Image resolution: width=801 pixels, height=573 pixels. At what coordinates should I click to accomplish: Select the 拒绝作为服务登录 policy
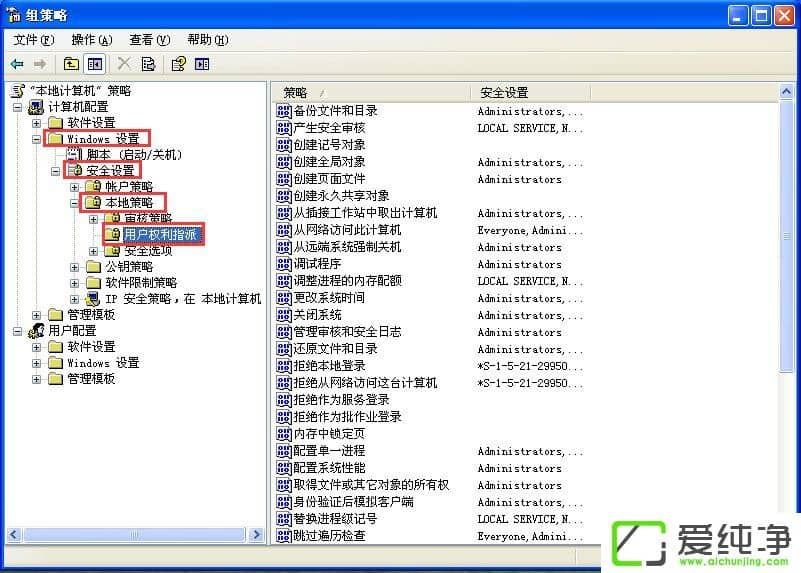click(x=341, y=399)
